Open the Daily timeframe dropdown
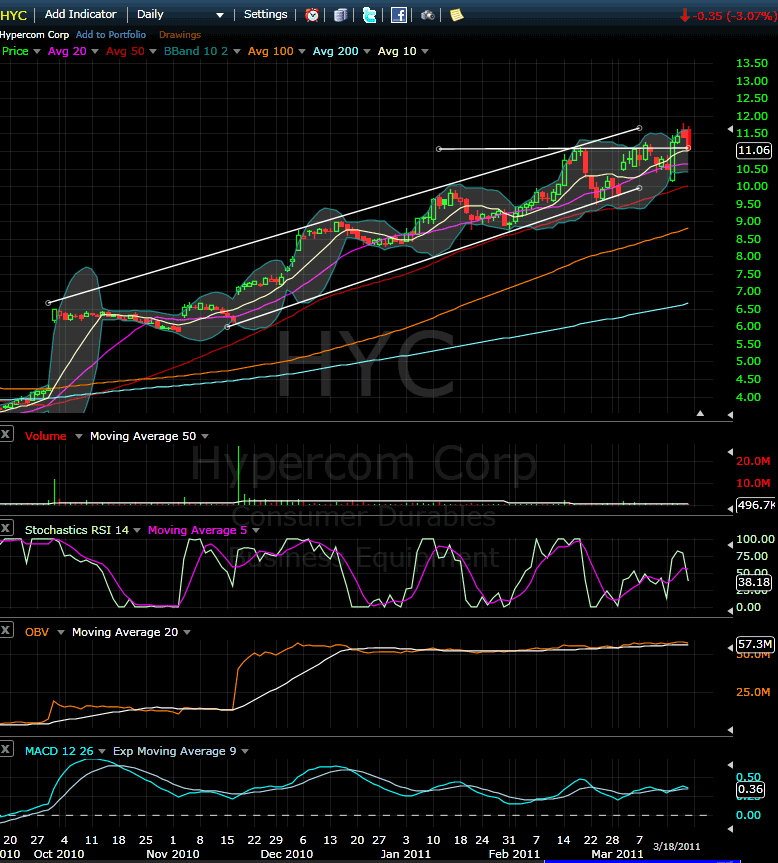 pos(220,15)
